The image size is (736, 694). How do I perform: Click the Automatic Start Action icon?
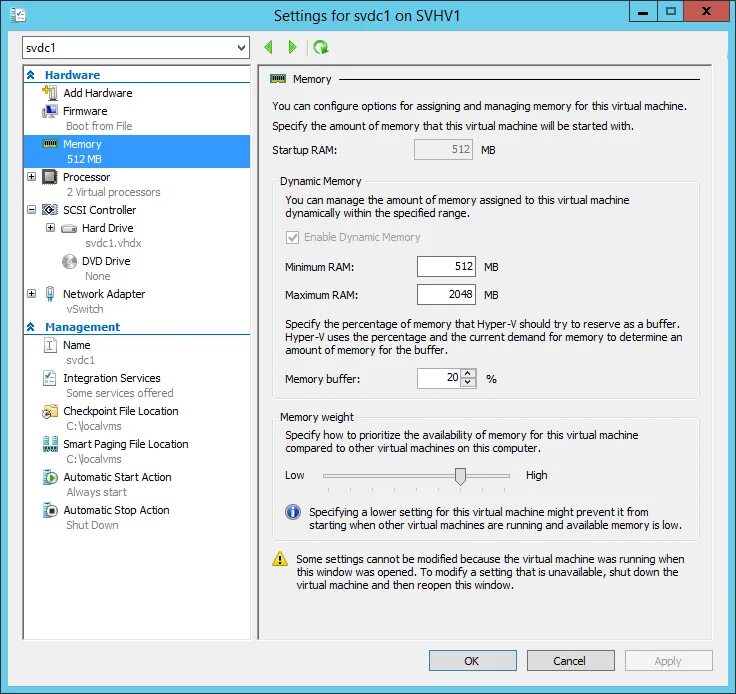pyautogui.click(x=50, y=477)
